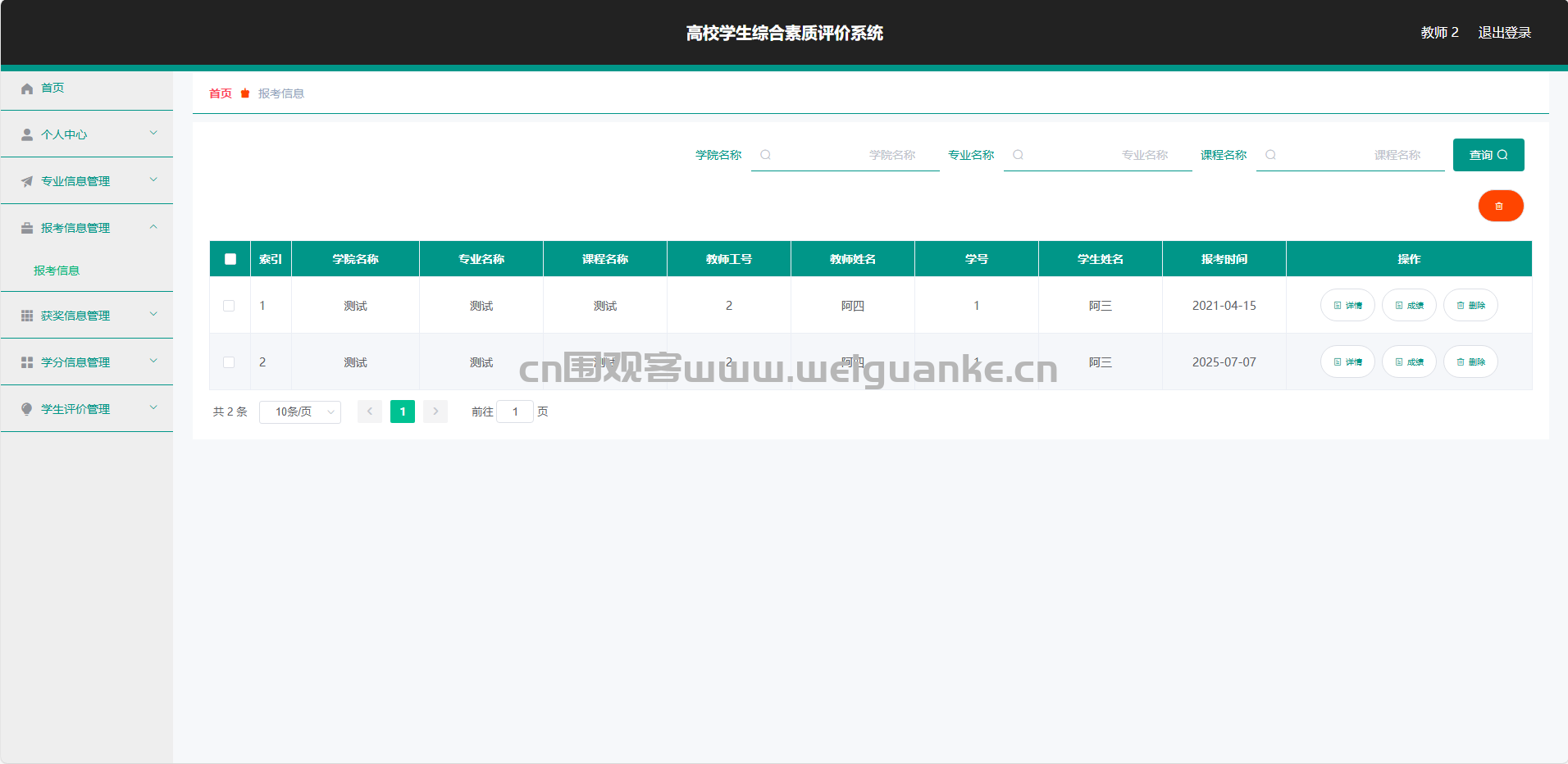Click 删除 for the 2025-07-07 row
The image size is (1568, 764).
tap(1470, 362)
